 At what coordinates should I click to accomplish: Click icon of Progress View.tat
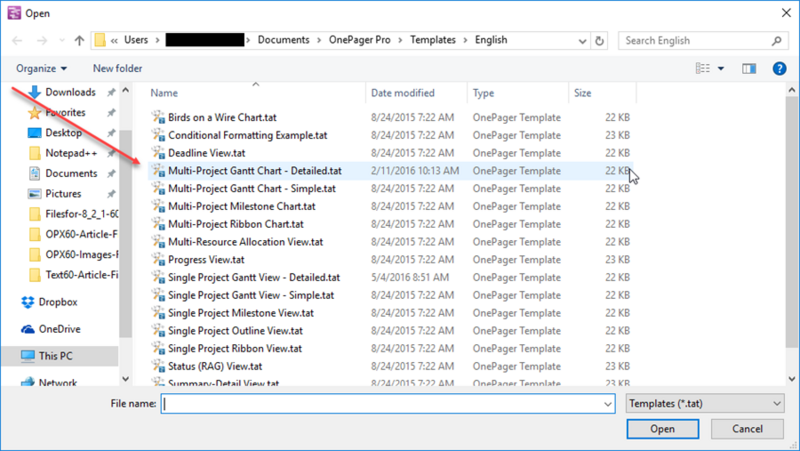click(158, 260)
